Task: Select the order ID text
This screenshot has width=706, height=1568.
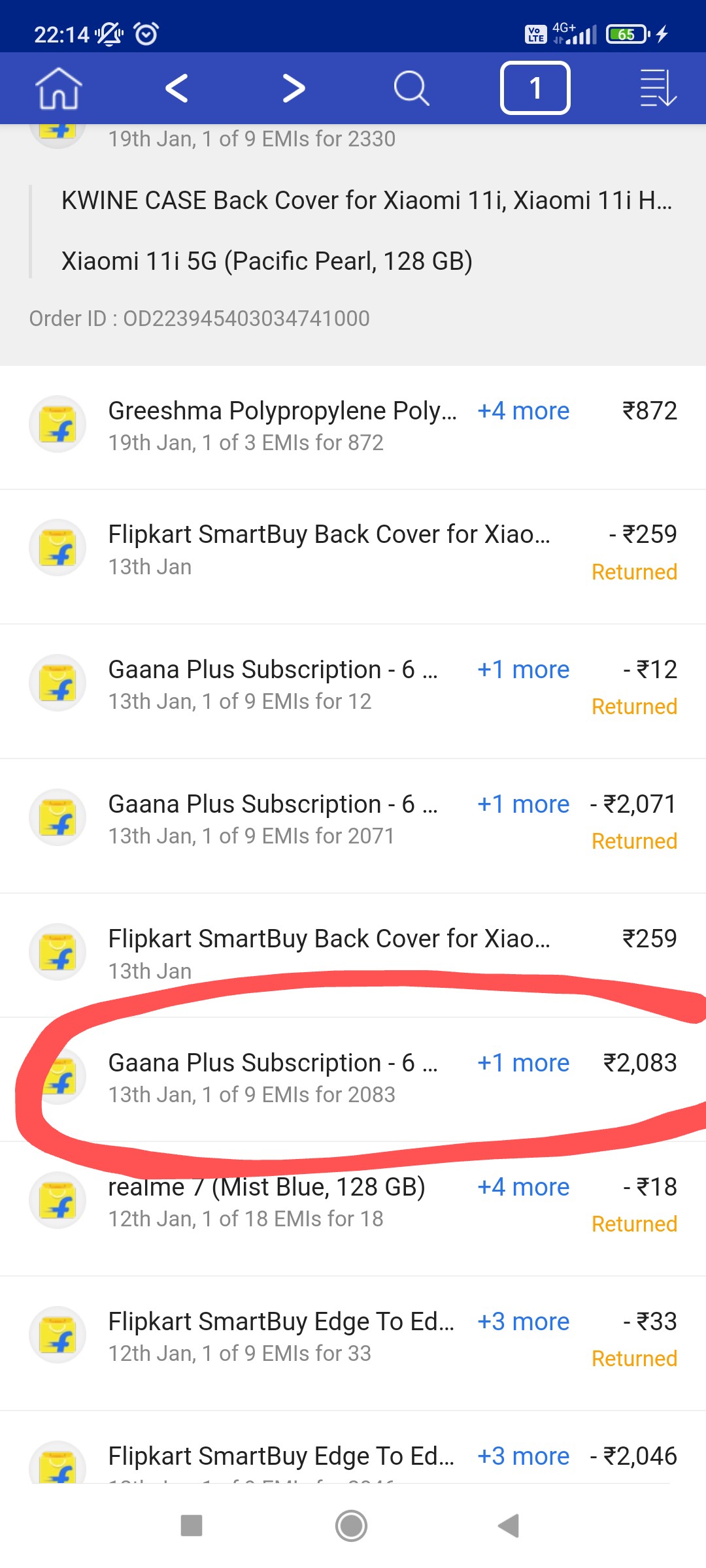Action: coord(199,319)
